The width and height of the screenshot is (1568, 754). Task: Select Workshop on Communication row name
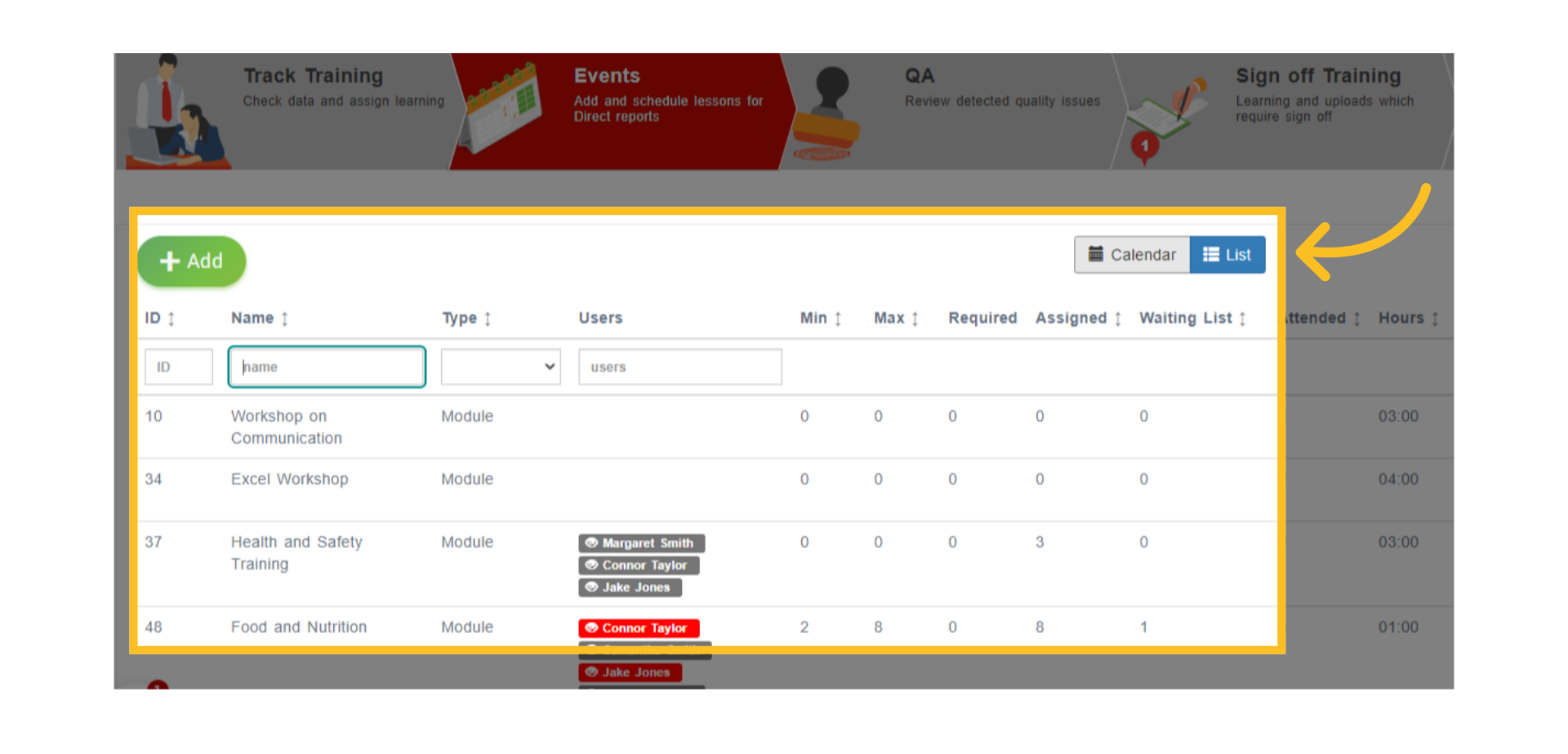click(287, 427)
